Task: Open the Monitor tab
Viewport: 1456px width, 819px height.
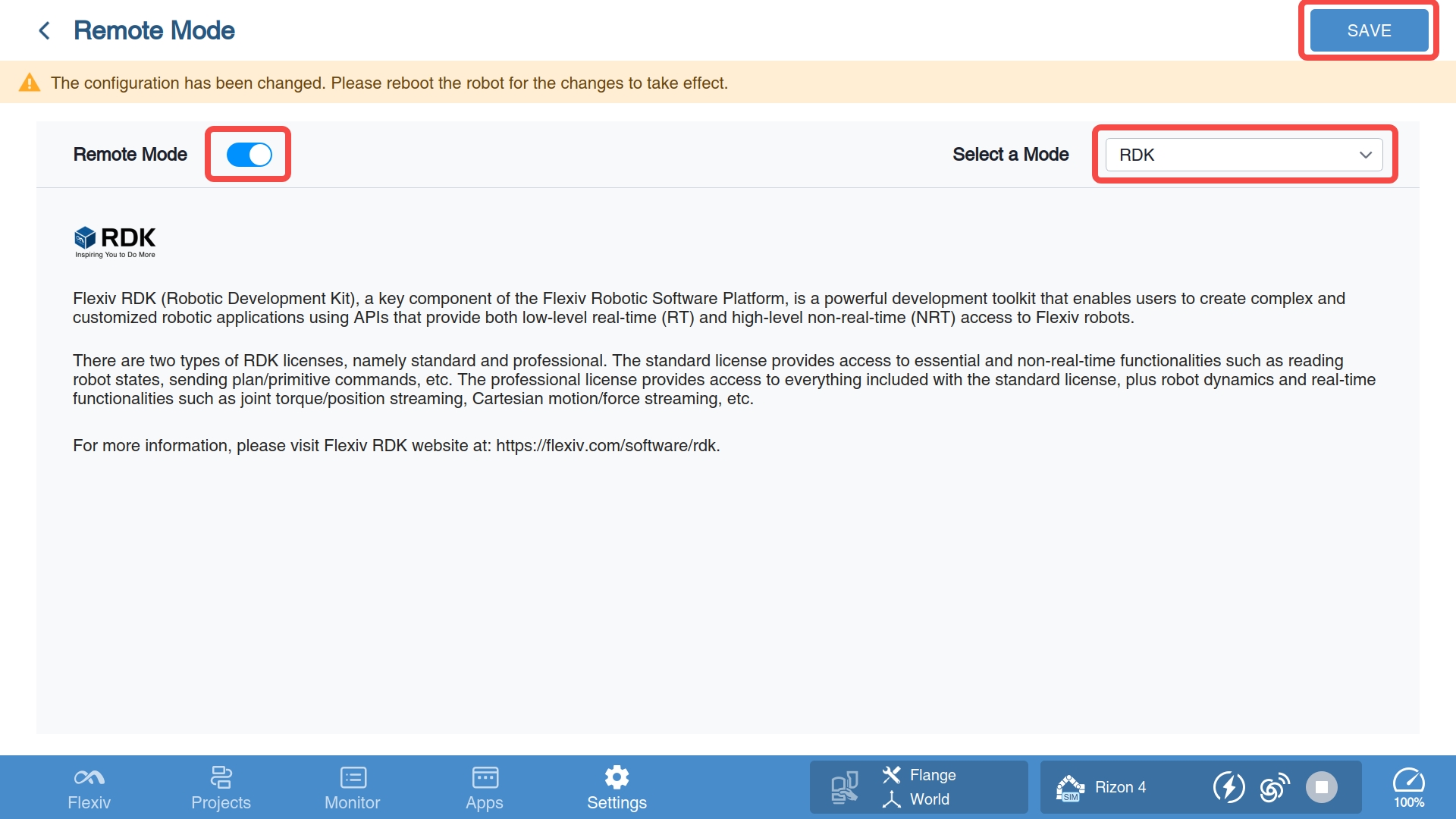Action: [x=353, y=788]
